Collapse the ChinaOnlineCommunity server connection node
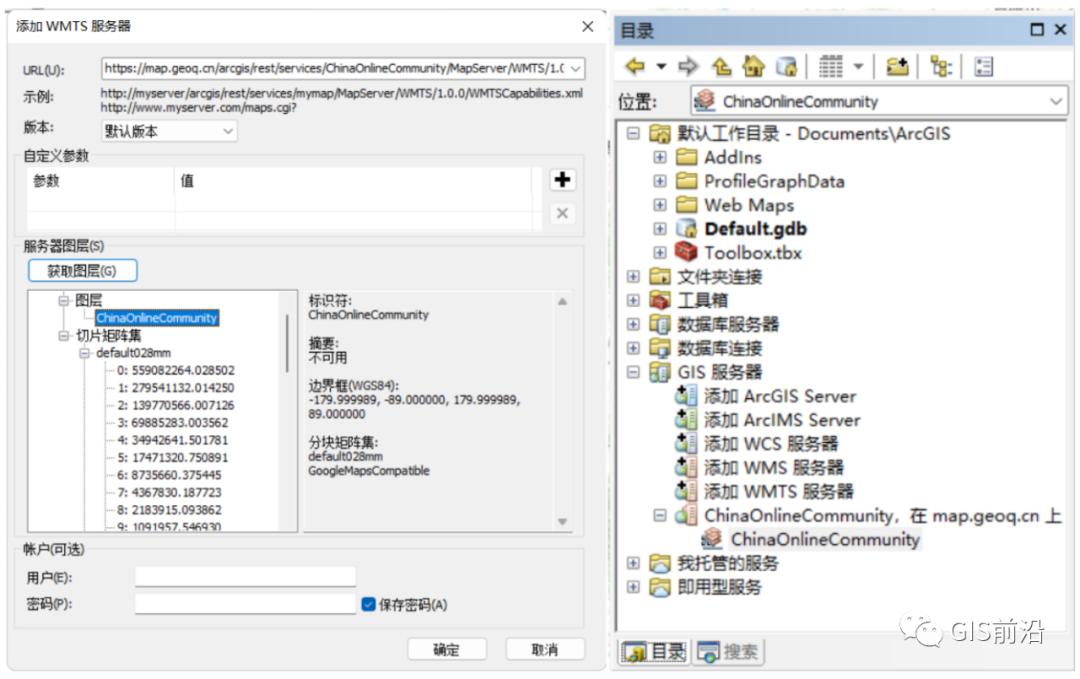 (660, 515)
